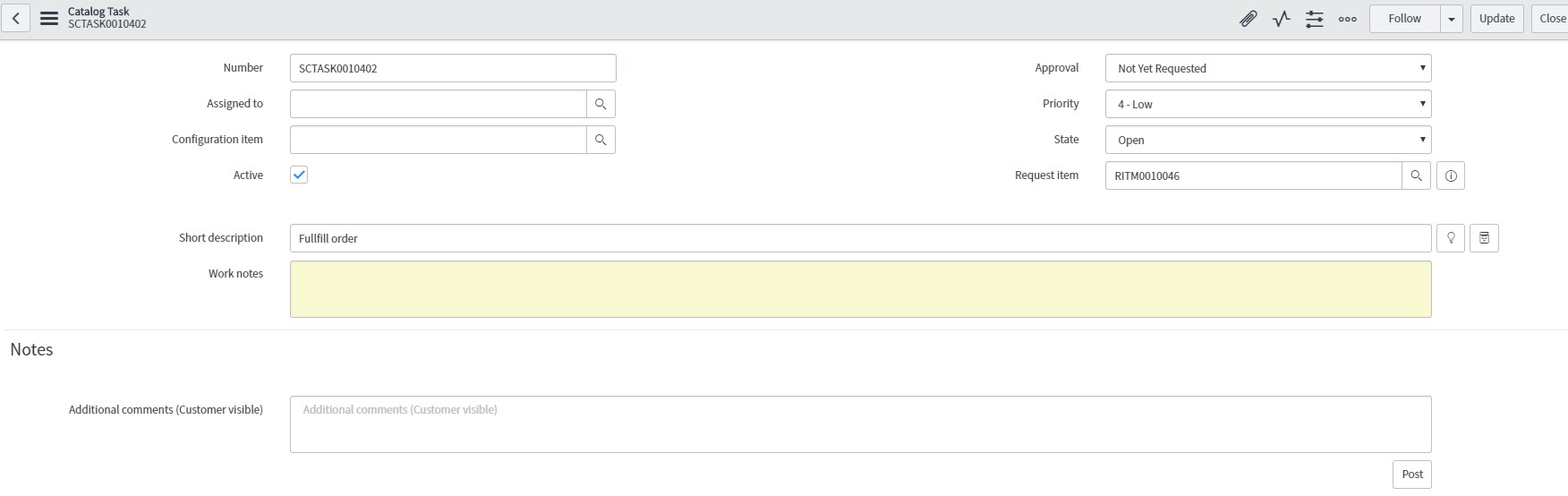The width and height of the screenshot is (1568, 496).
Task: Open the personalize form sliders icon
Action: pyautogui.click(x=1314, y=18)
